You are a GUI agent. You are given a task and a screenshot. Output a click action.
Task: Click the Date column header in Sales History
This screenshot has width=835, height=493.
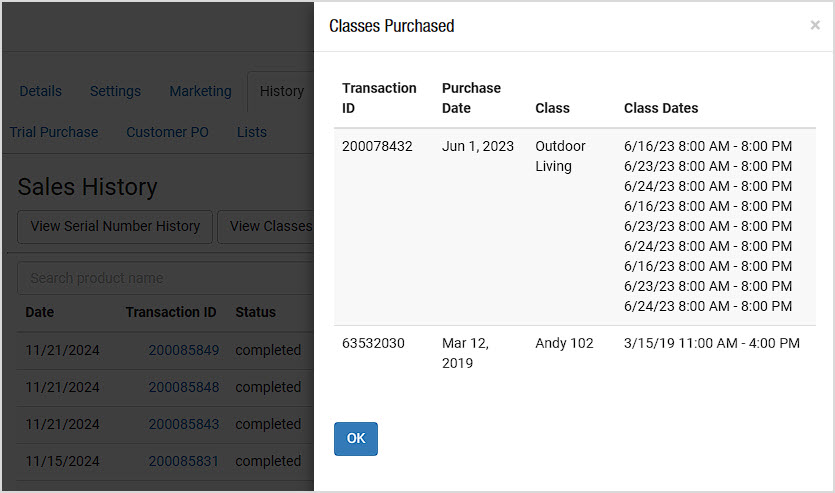(39, 312)
